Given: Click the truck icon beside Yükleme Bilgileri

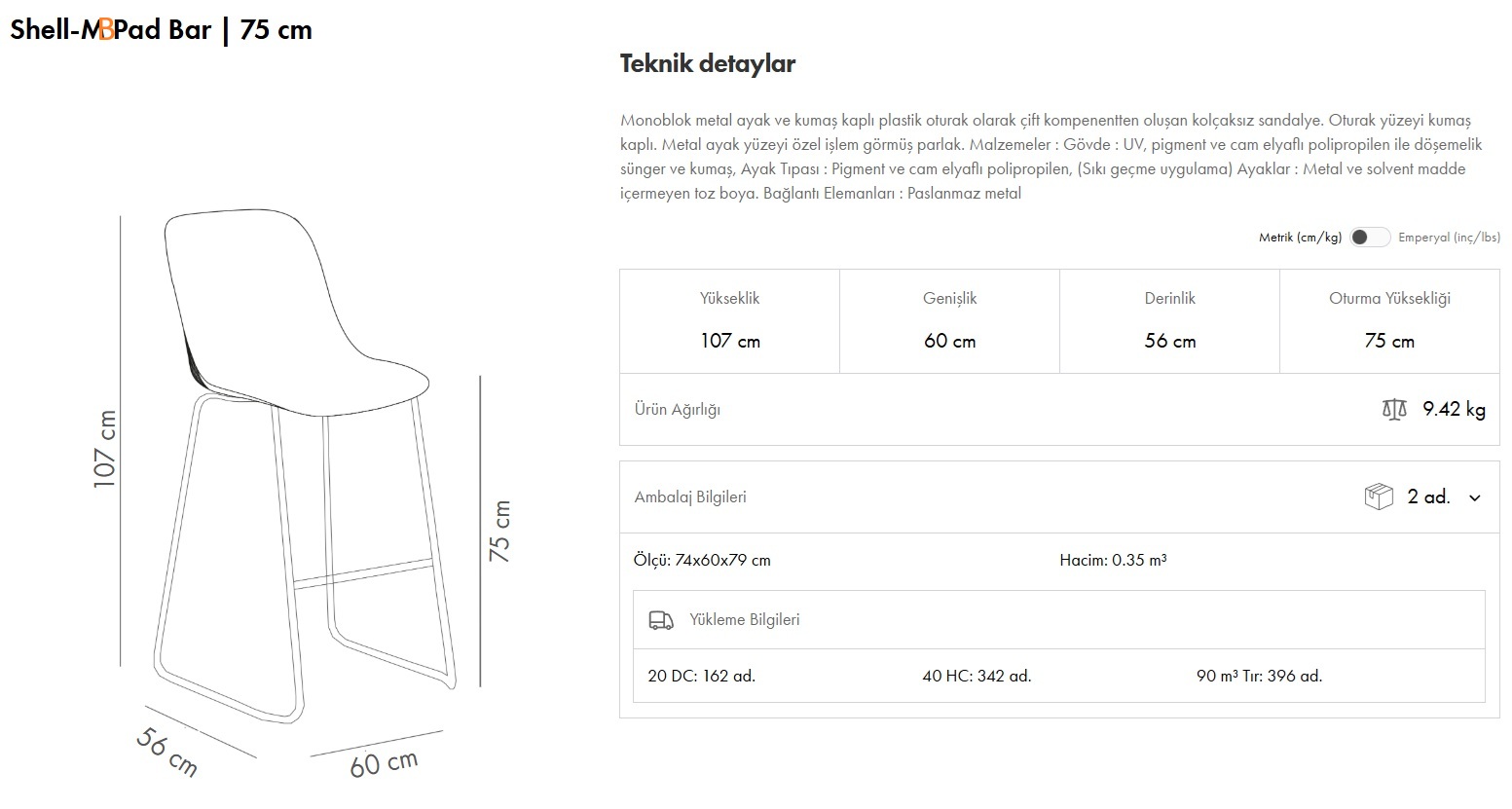Looking at the screenshot, I should click(x=661, y=620).
